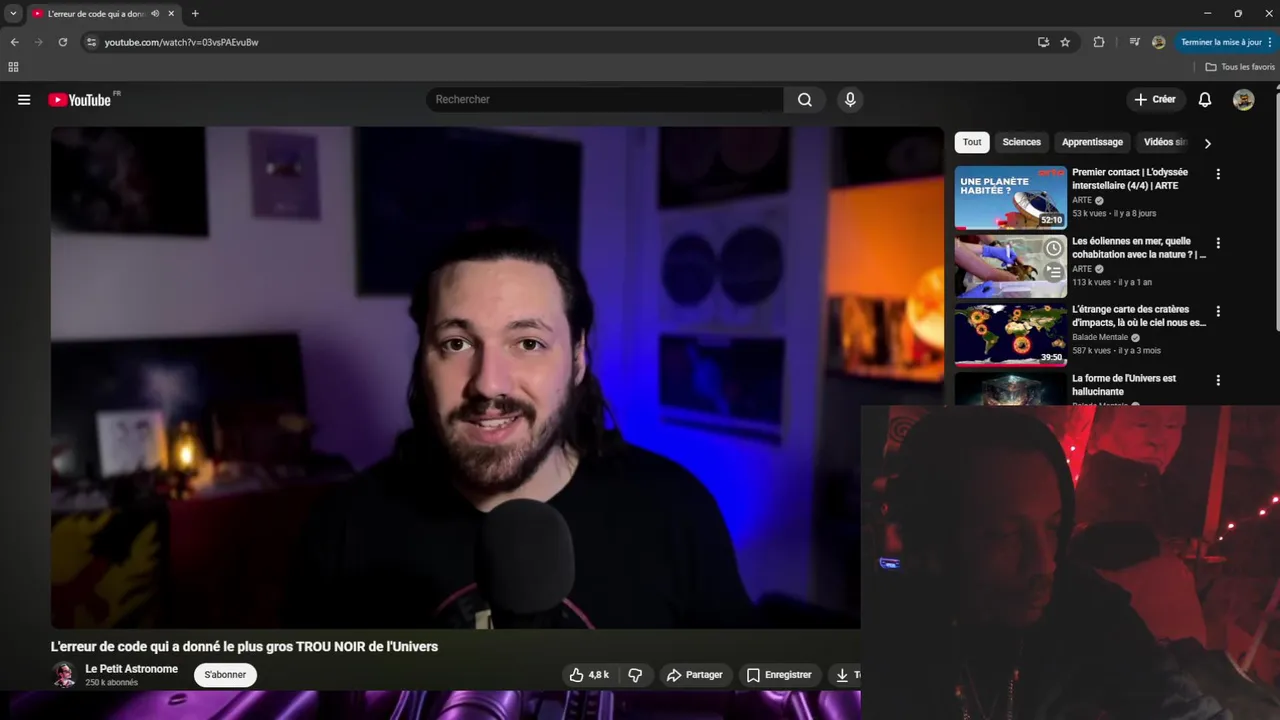Open La forme de l'Univers title
Viewport: 1280px width, 720px height.
(1124, 385)
